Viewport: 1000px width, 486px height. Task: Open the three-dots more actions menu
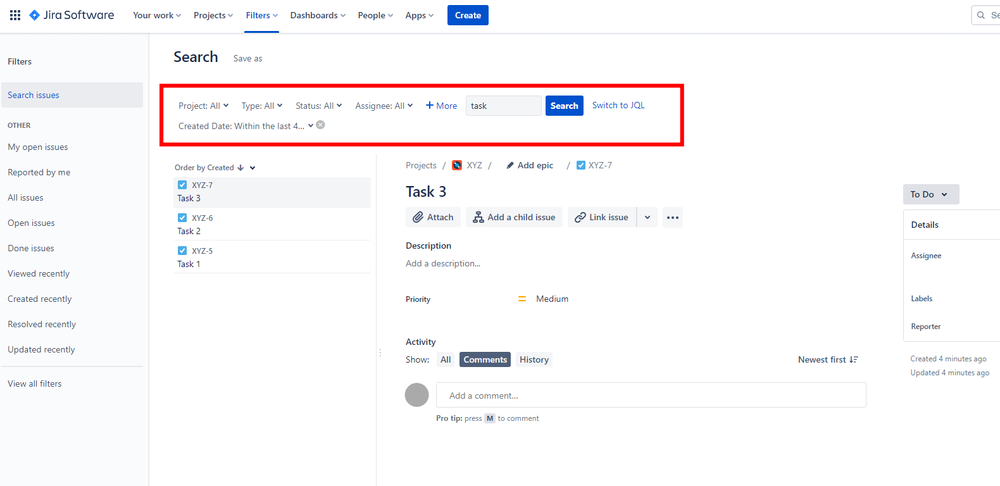672,217
